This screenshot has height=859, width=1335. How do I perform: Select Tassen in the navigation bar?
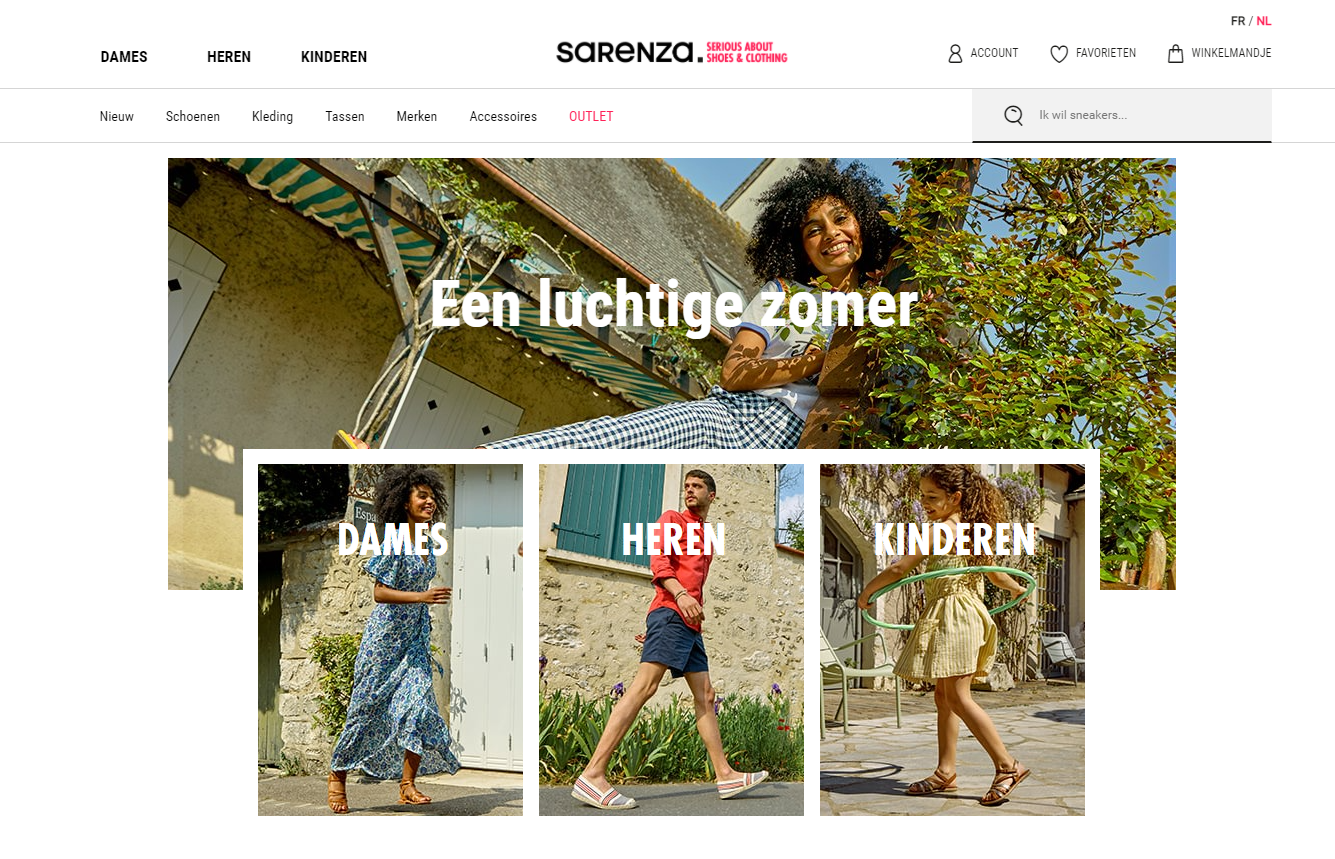click(x=345, y=116)
